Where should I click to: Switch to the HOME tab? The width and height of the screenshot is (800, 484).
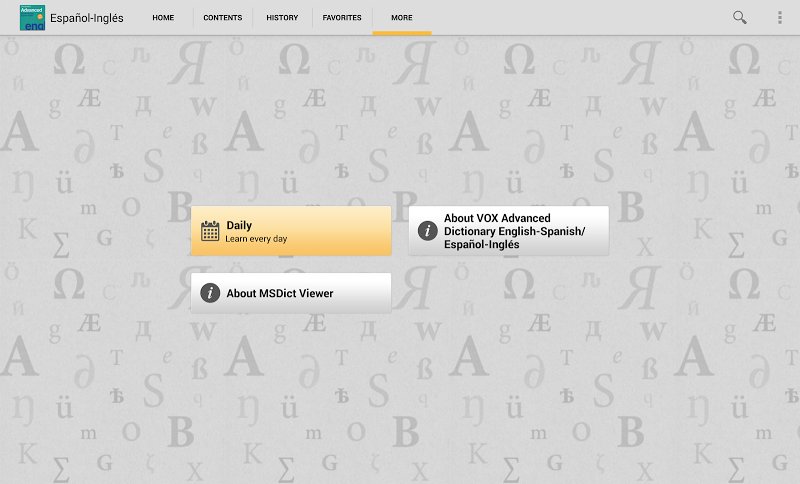(163, 17)
